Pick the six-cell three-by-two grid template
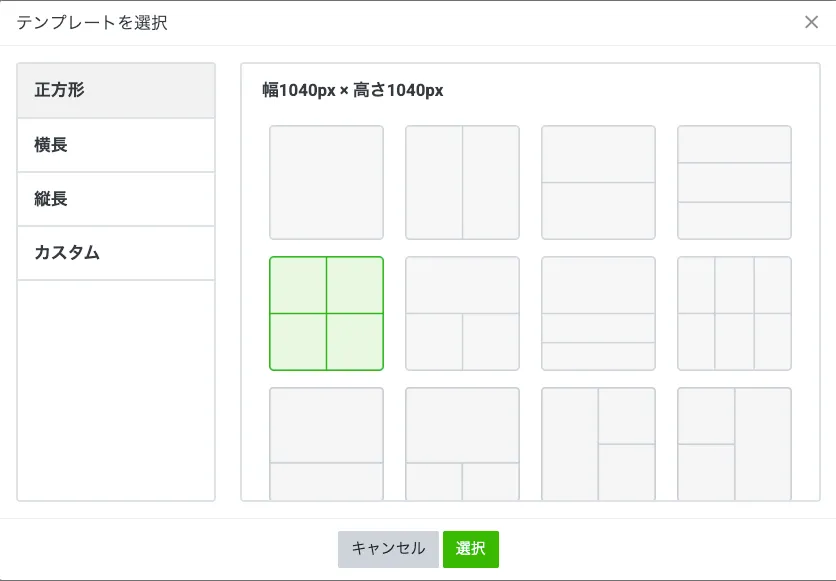Viewport: 836px width, 581px height. (x=734, y=313)
